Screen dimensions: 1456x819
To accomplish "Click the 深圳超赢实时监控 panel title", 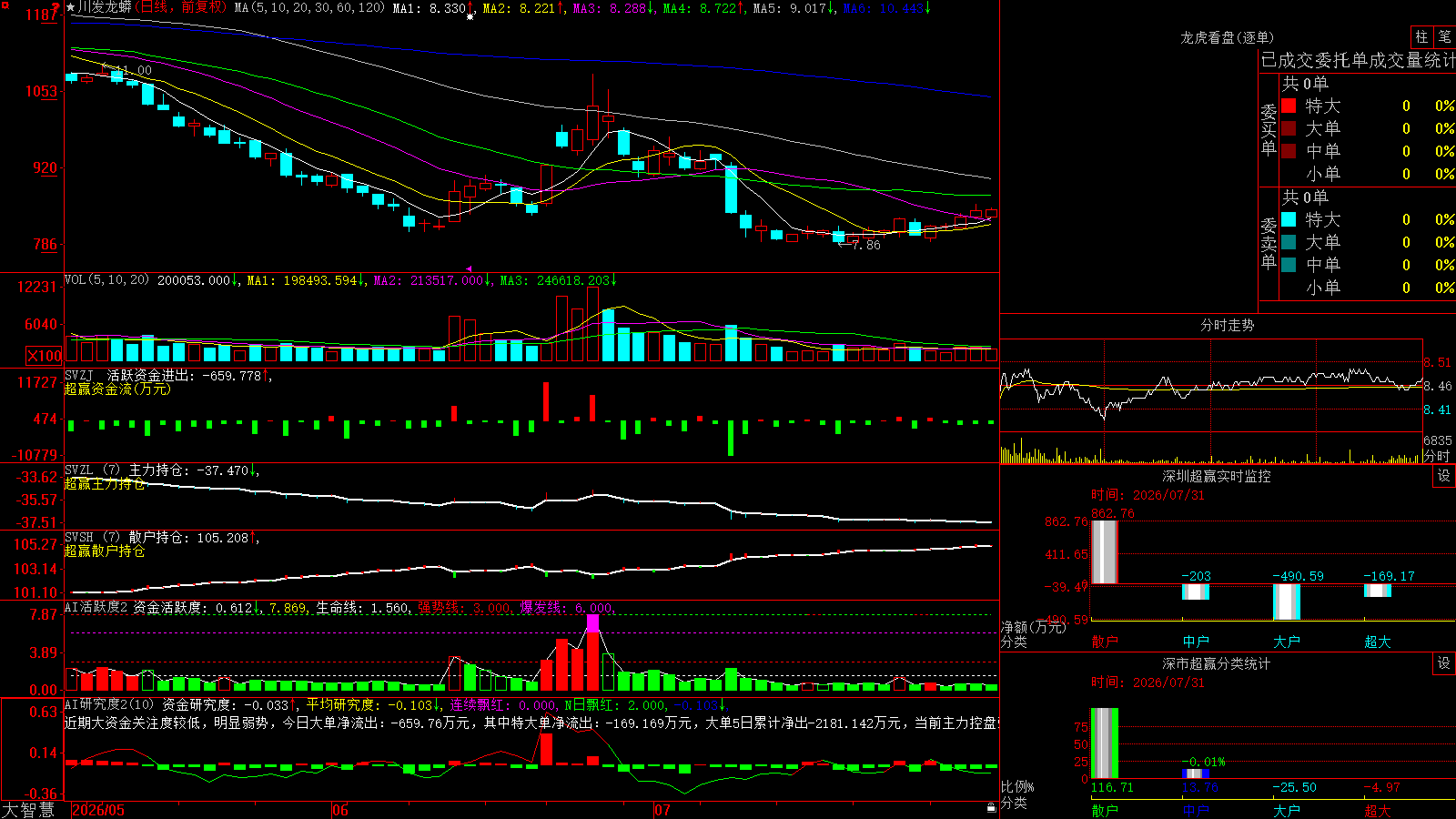I will coord(1216,476).
